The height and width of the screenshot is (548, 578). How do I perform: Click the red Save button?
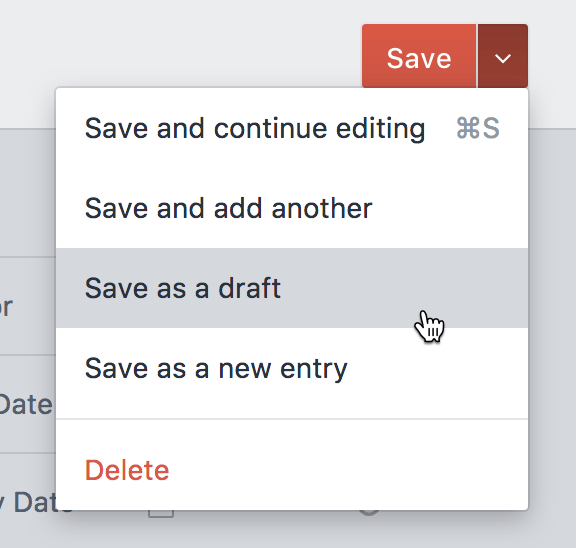[x=419, y=56]
